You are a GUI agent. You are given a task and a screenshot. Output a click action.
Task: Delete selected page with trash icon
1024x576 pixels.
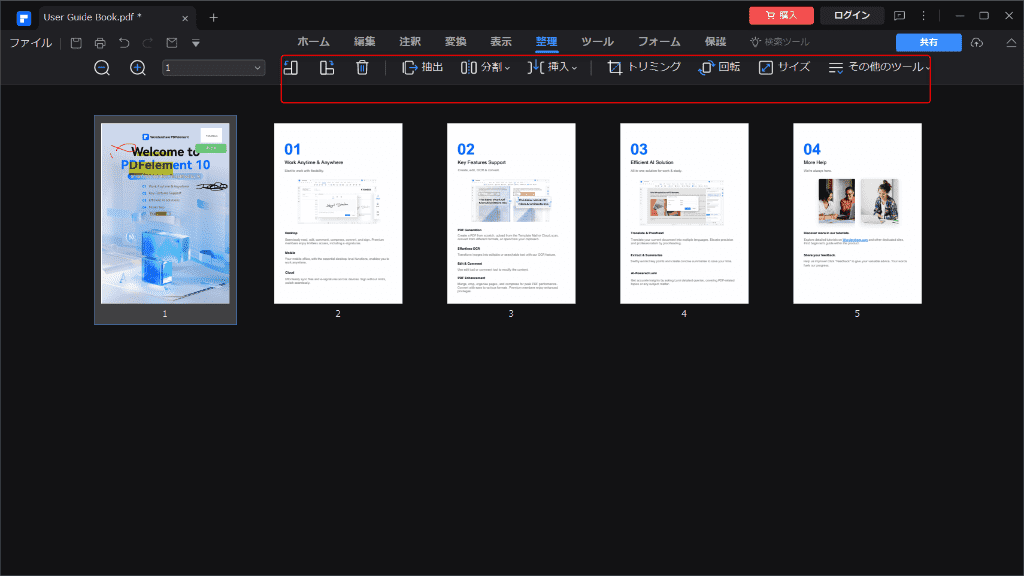coord(362,67)
